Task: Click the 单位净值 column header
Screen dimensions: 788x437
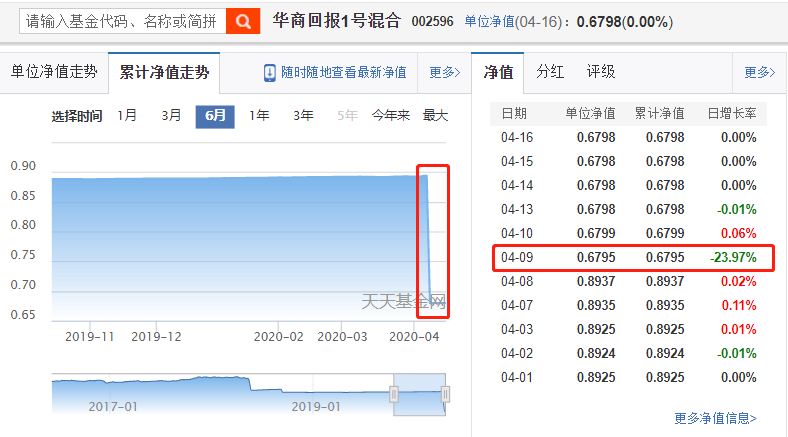Action: coord(590,114)
